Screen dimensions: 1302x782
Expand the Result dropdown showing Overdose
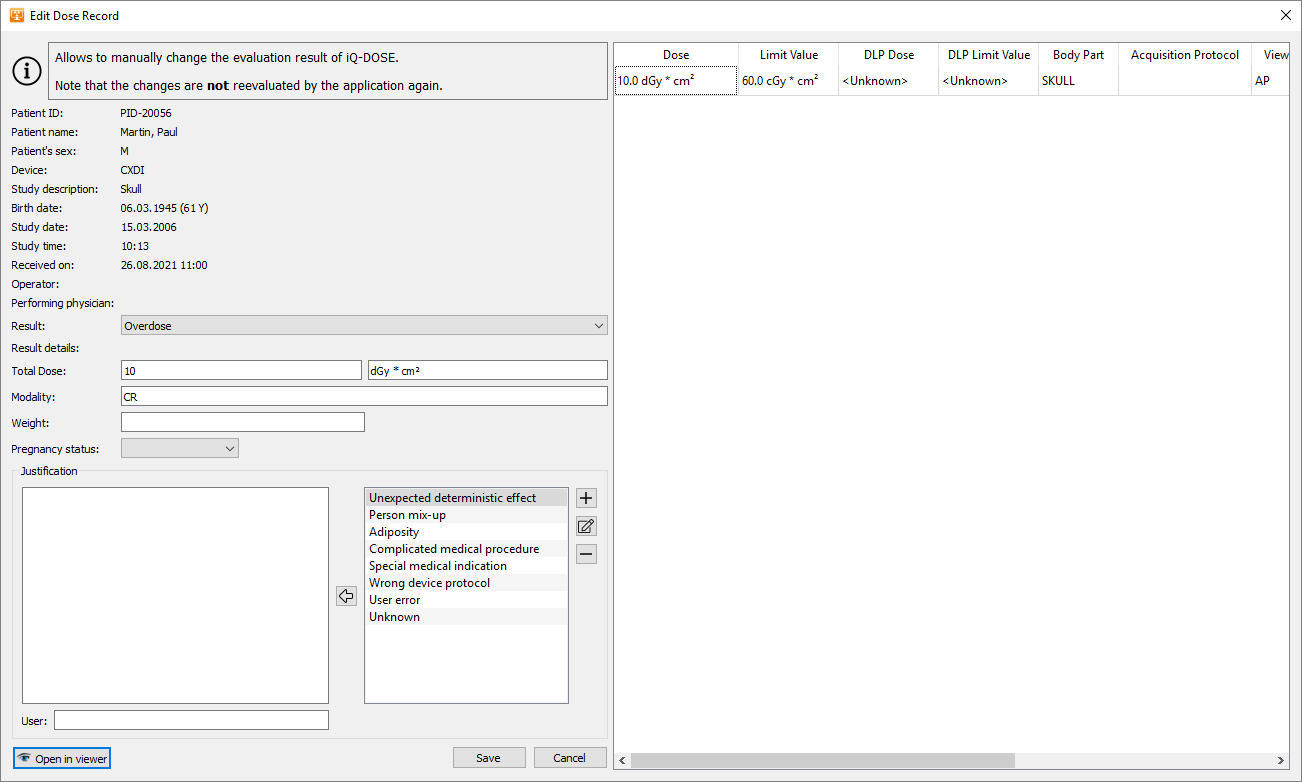click(363, 326)
